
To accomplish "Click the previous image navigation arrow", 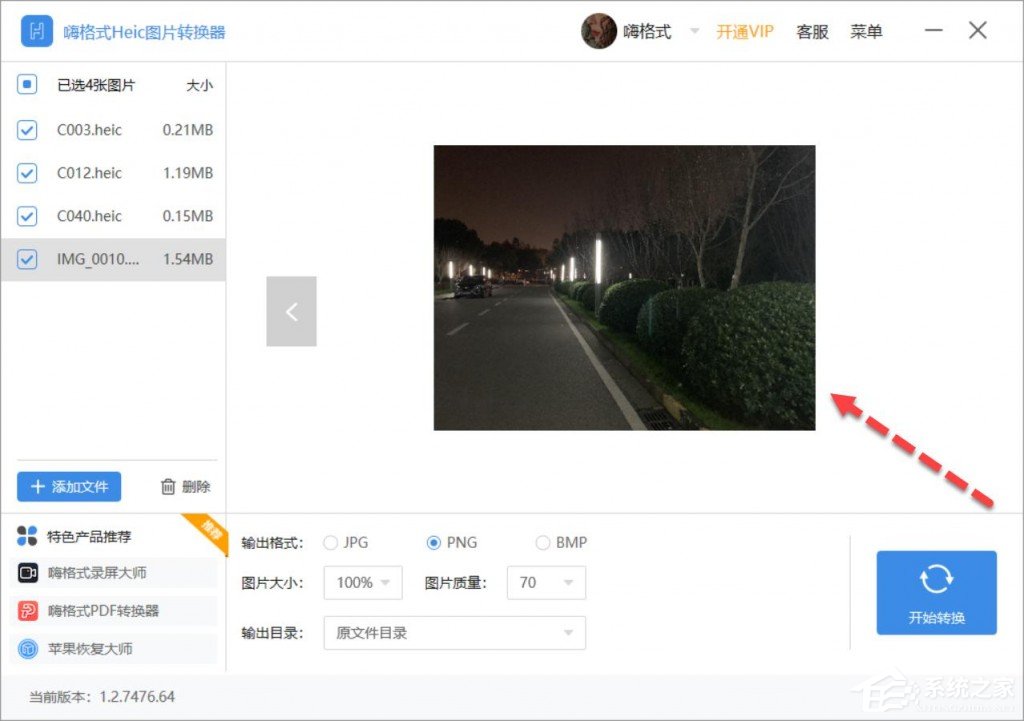I will (x=291, y=311).
